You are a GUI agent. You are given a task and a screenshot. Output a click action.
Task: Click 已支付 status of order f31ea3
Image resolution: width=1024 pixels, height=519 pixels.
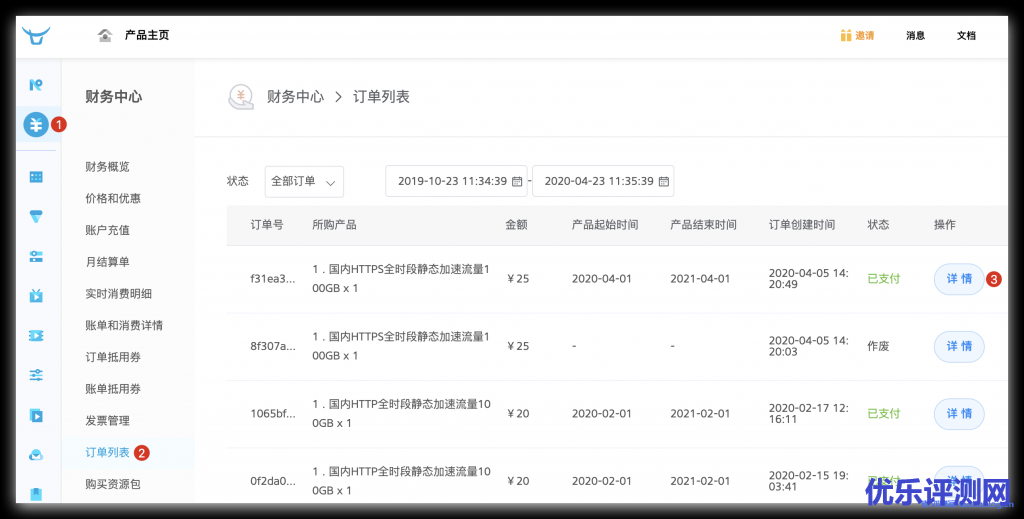[884, 279]
